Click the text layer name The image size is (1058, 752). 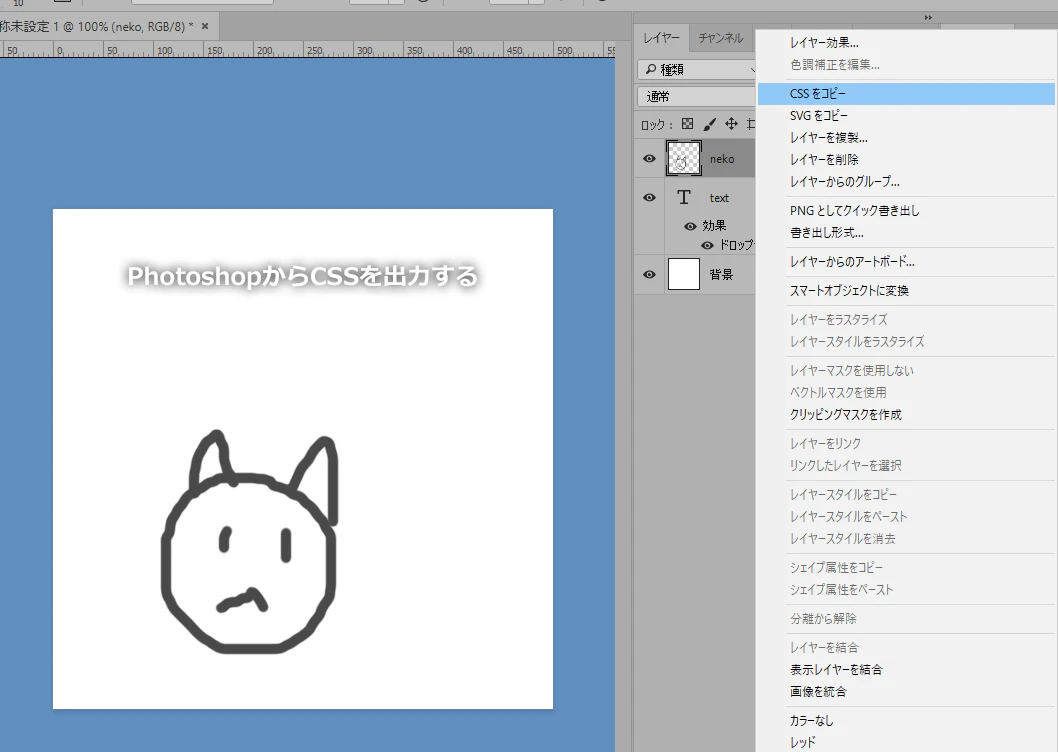719,198
